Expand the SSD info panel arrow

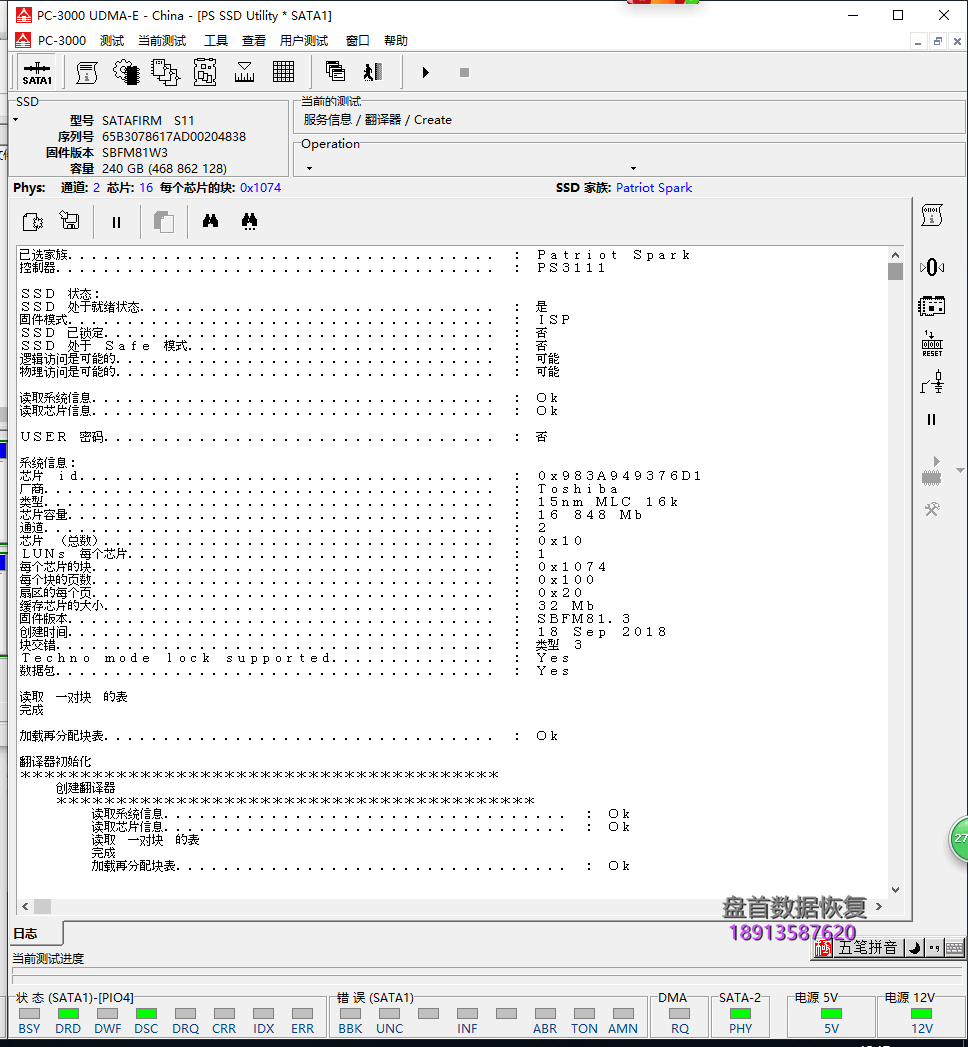16,120
